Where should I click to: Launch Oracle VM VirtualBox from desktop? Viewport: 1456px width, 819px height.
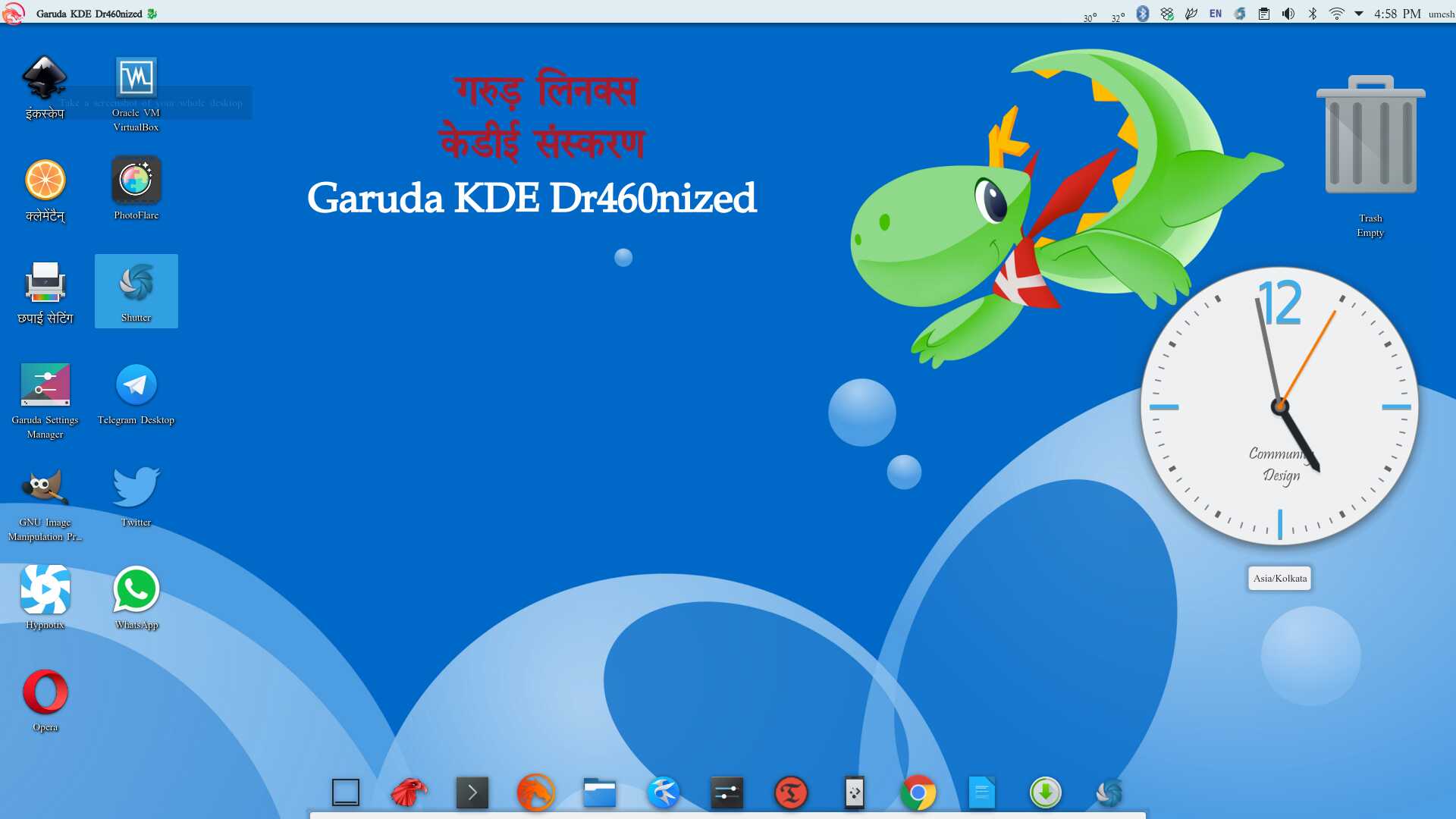136,78
